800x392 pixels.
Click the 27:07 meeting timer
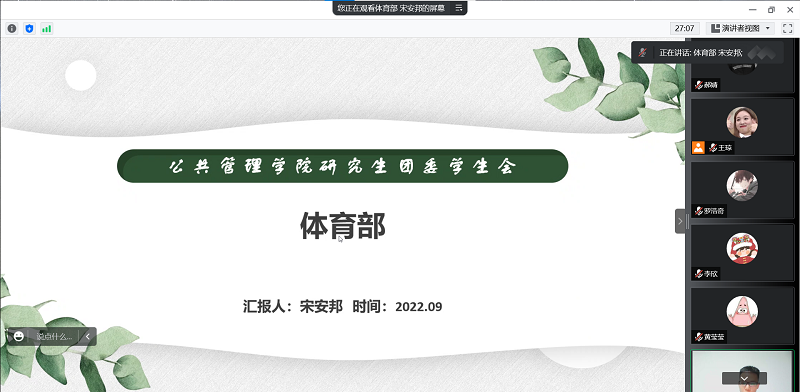point(685,28)
